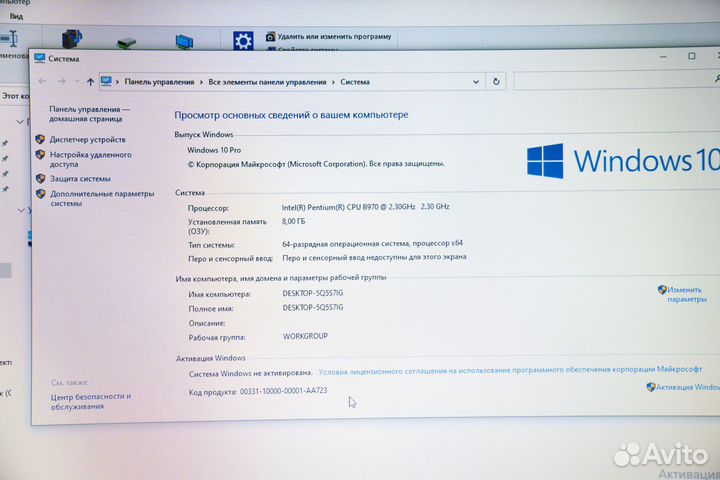Open 'Панель управления — домашняя страница'
Viewport: 720px width, 480px height.
pyautogui.click(x=90, y=114)
